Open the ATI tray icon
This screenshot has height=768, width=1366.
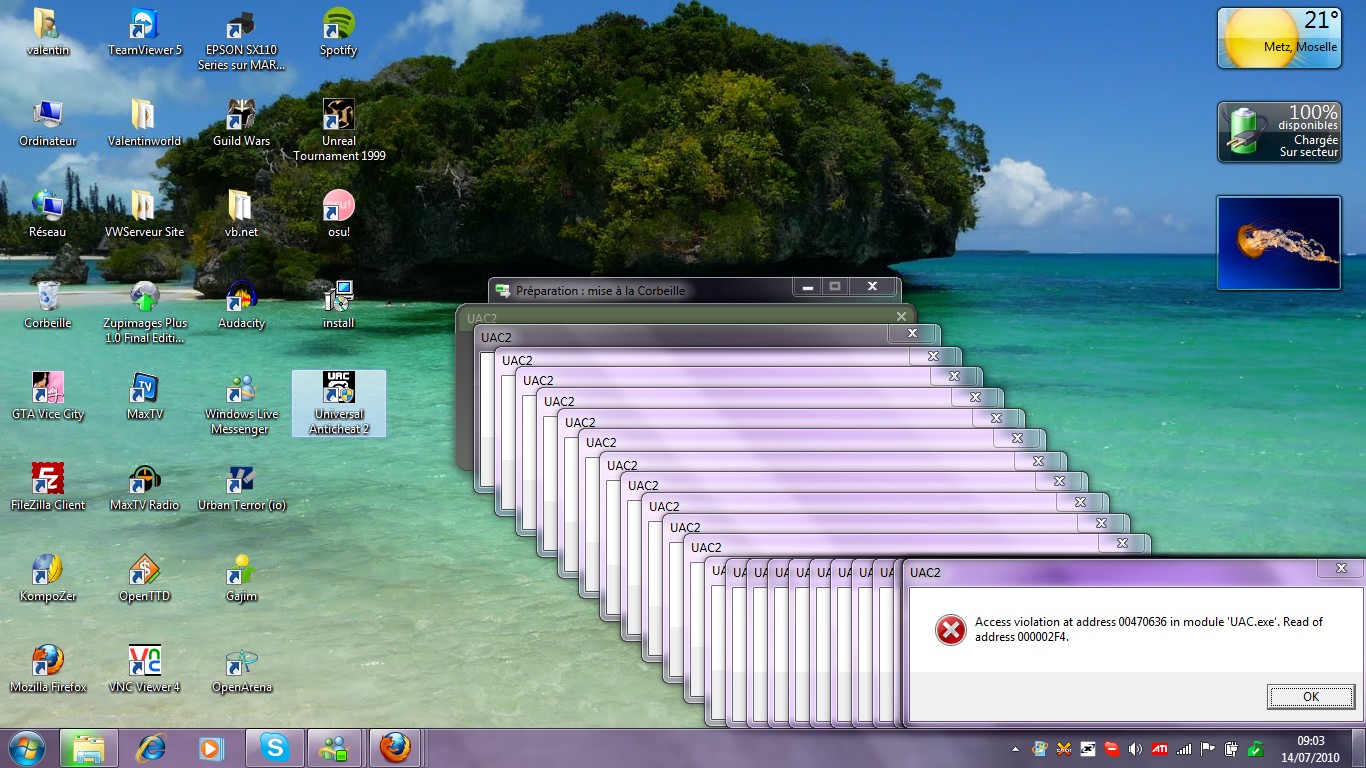(x=1160, y=748)
